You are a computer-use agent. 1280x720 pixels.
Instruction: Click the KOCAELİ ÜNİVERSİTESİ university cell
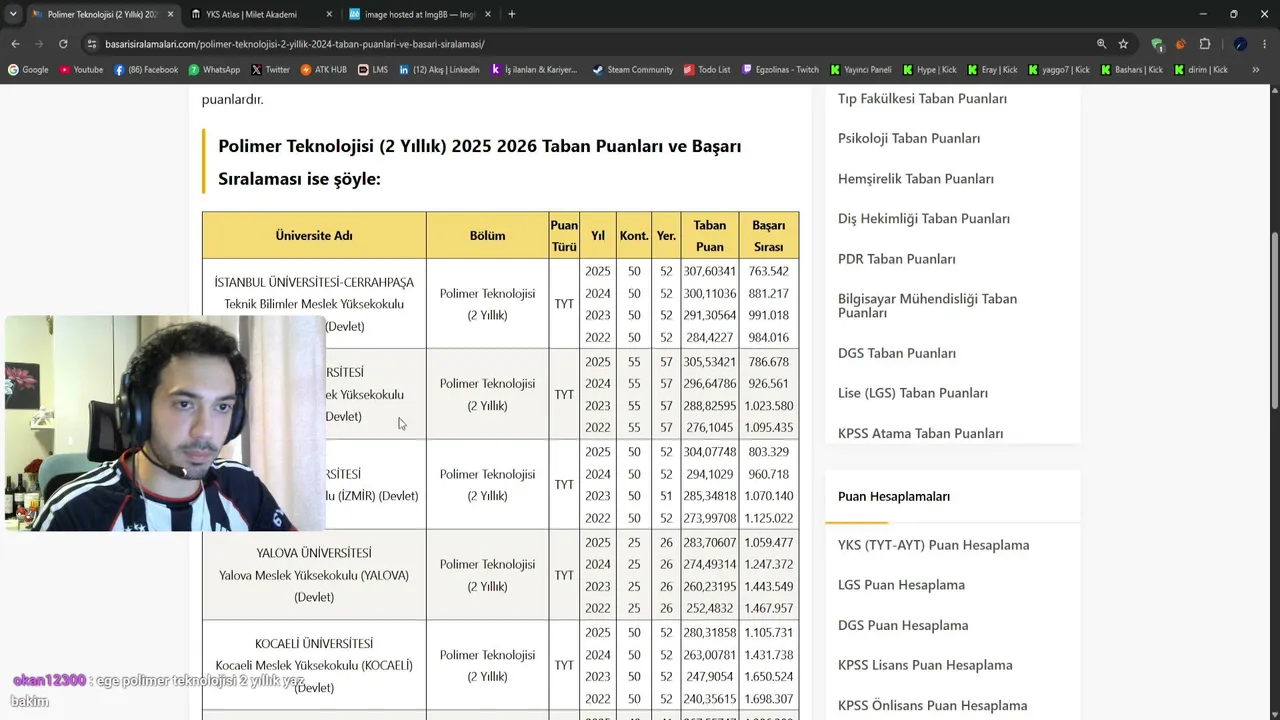[314, 665]
